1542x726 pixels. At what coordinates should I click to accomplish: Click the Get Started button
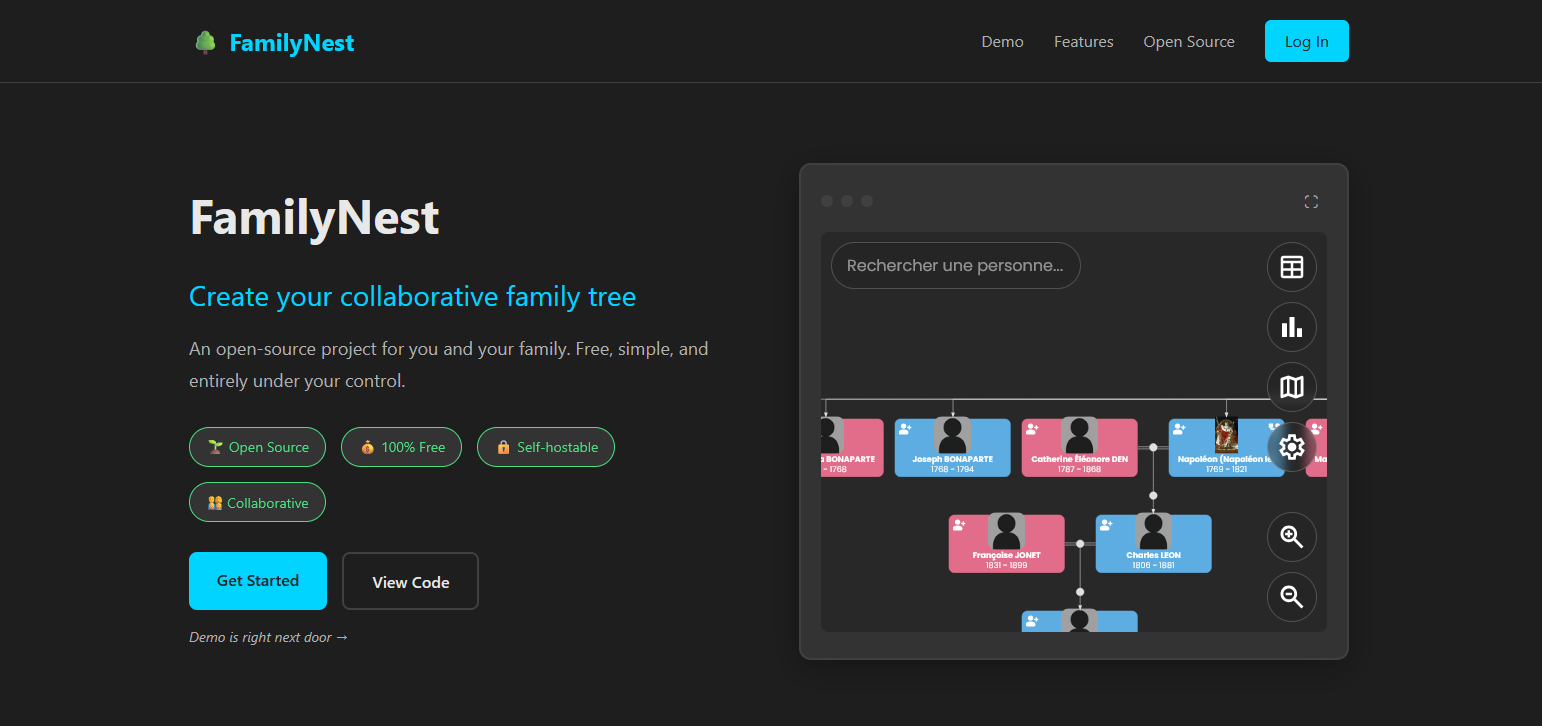click(x=257, y=580)
